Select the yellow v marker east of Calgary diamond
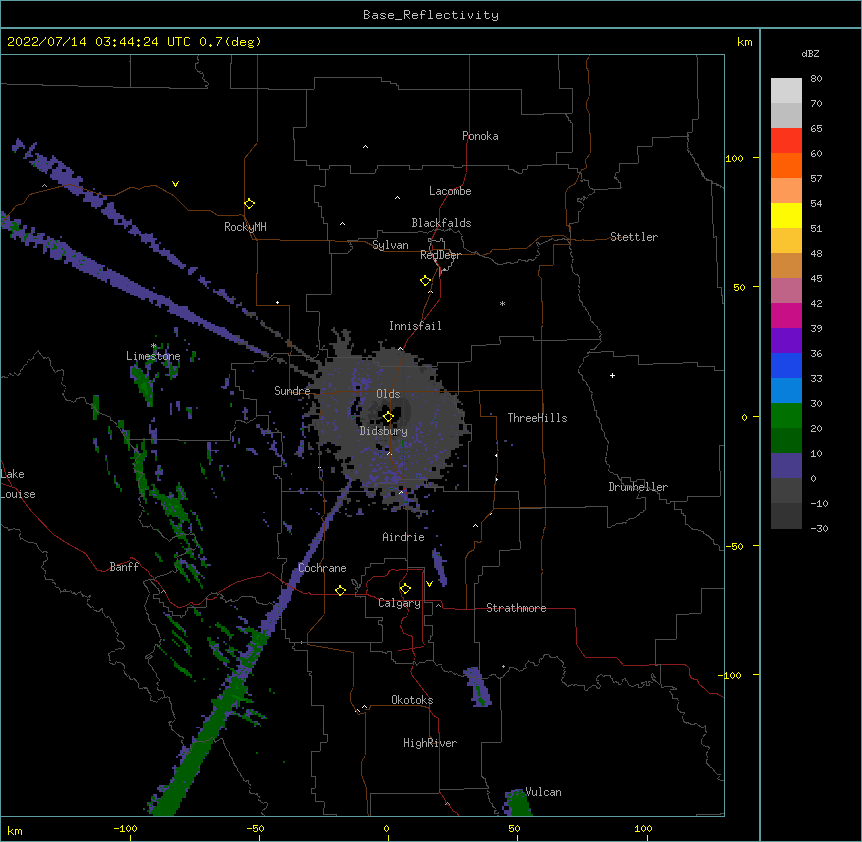862x842 pixels. (429, 584)
